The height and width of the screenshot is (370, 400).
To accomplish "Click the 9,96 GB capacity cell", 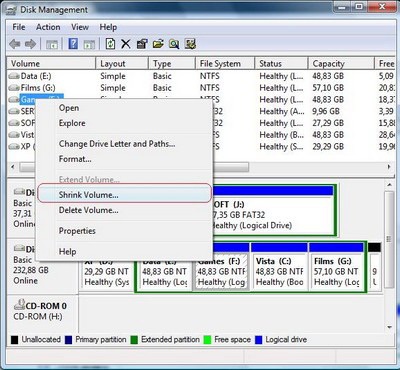I will [x=326, y=111].
